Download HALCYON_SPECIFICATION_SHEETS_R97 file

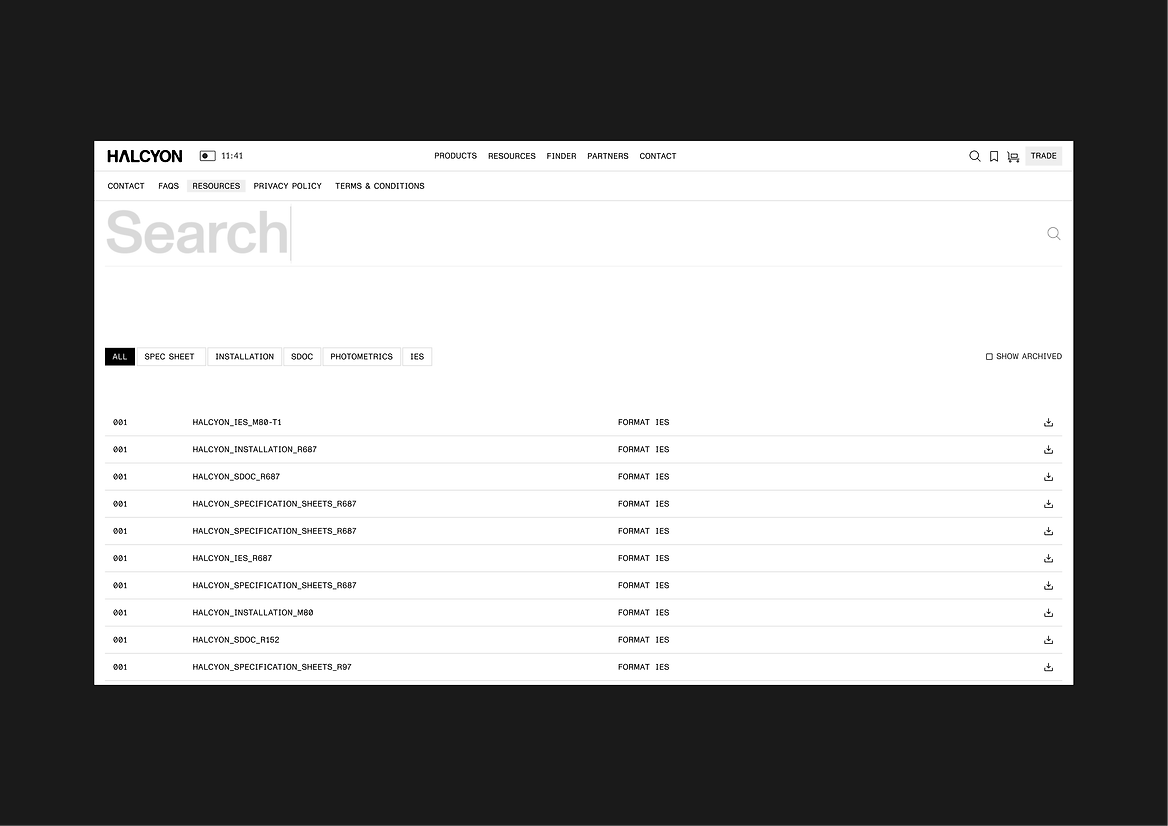pos(1048,667)
